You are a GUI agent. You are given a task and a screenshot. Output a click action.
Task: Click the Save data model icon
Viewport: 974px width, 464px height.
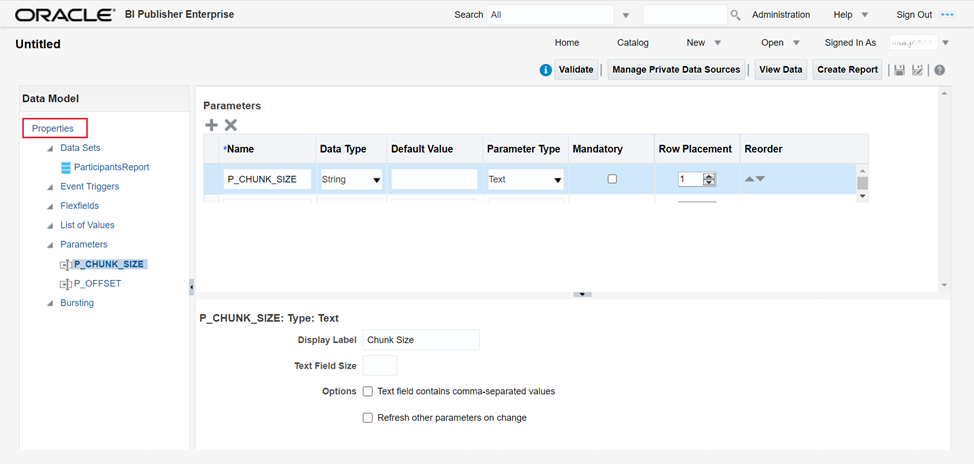coord(900,70)
